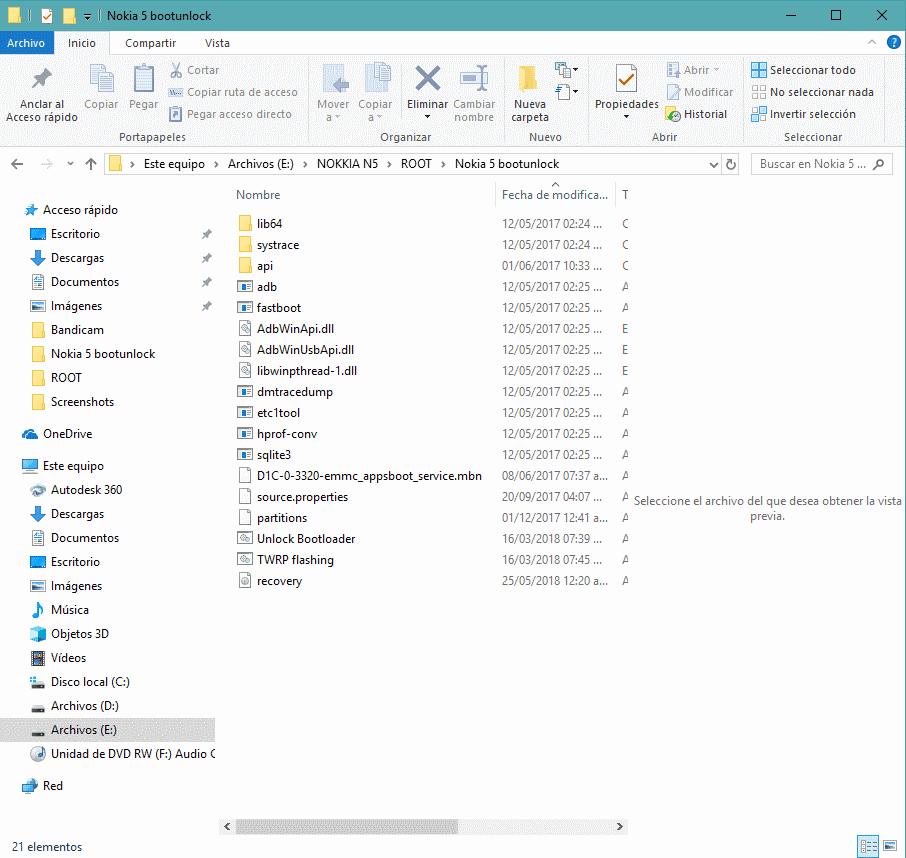Click the Abrir ribbon button
Screen dimensions: 906x858
pos(693,70)
